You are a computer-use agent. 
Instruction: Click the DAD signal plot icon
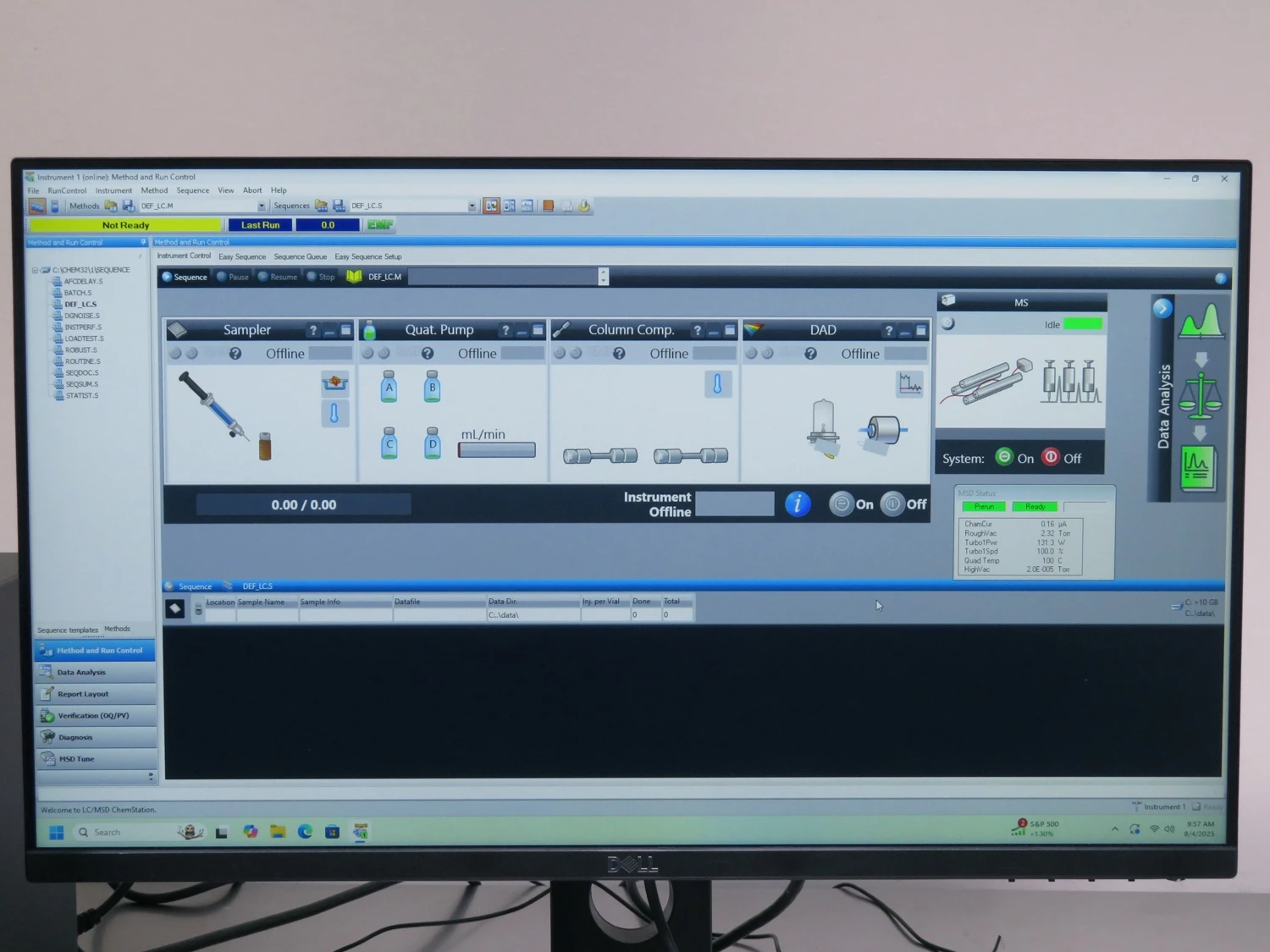tap(910, 384)
